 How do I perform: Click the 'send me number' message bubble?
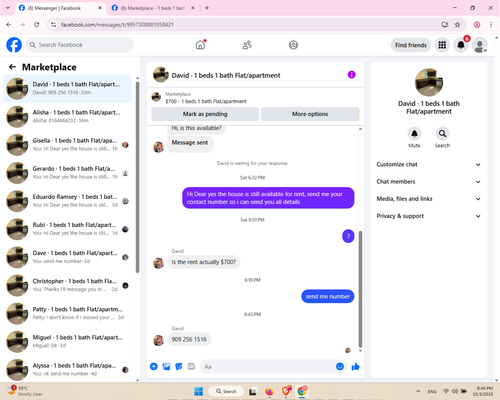coord(328,296)
